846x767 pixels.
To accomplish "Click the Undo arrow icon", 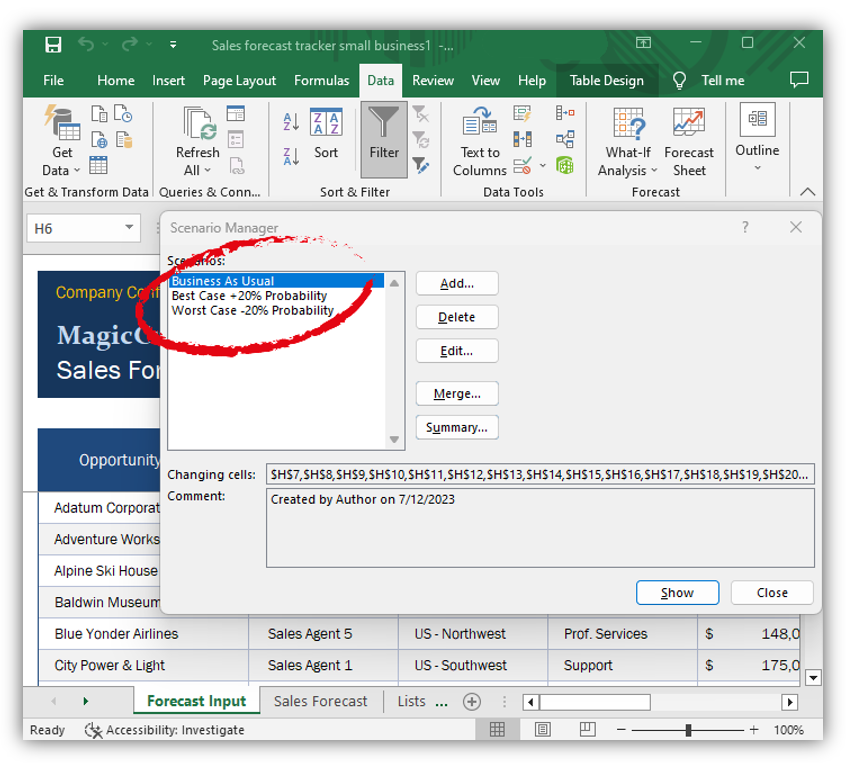I will 86,44.
